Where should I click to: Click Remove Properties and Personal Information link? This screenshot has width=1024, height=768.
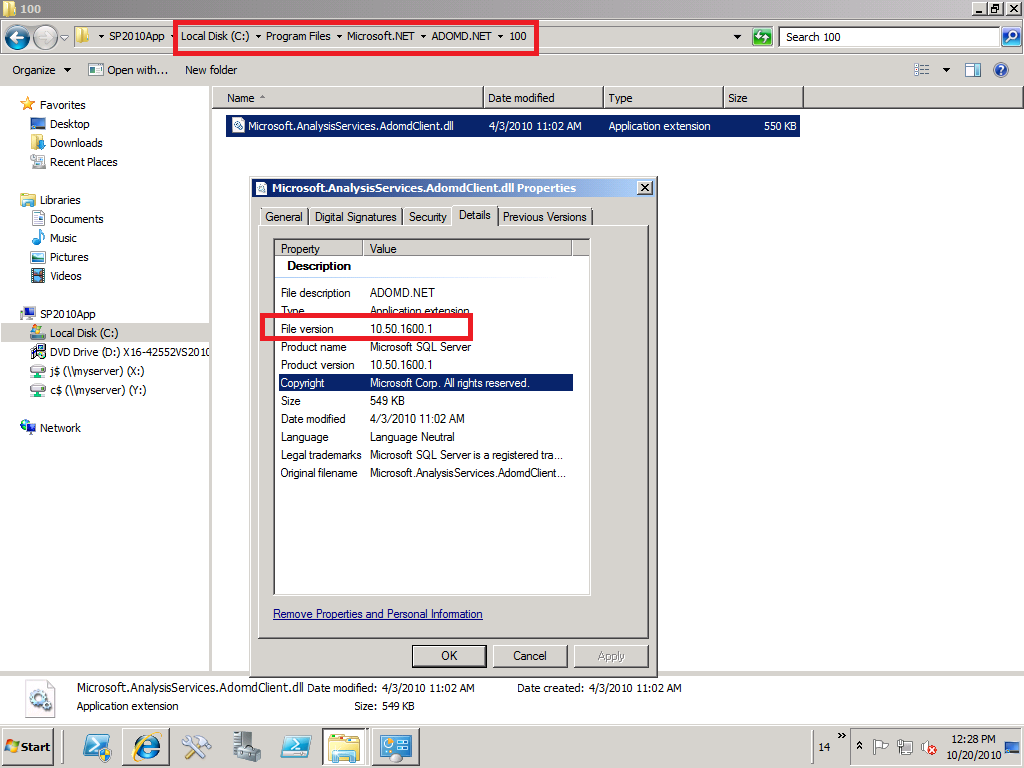tap(377, 614)
